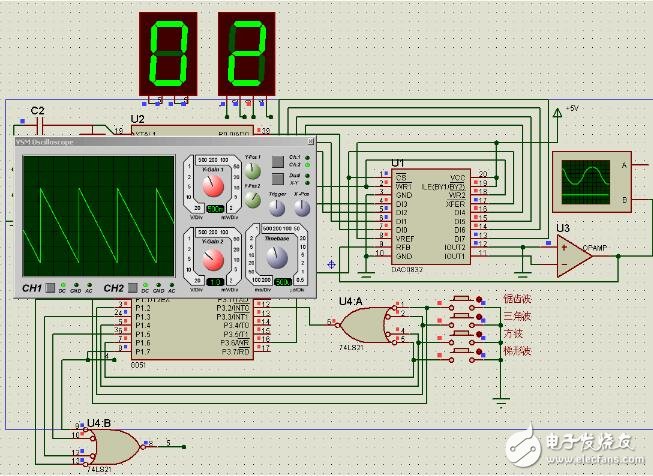The image size is (653, 476).
Task: Click the Y-Pos 1 green knob
Action: click(253, 170)
